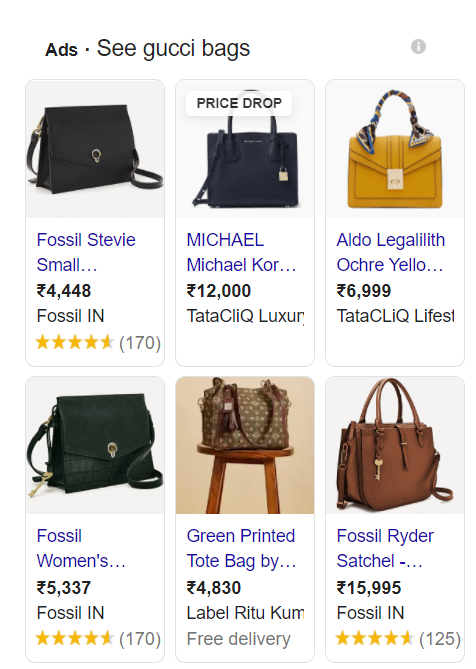Click the Fossil Ryder Satchel link
Screen dimensions: 476x669
tap(385, 548)
